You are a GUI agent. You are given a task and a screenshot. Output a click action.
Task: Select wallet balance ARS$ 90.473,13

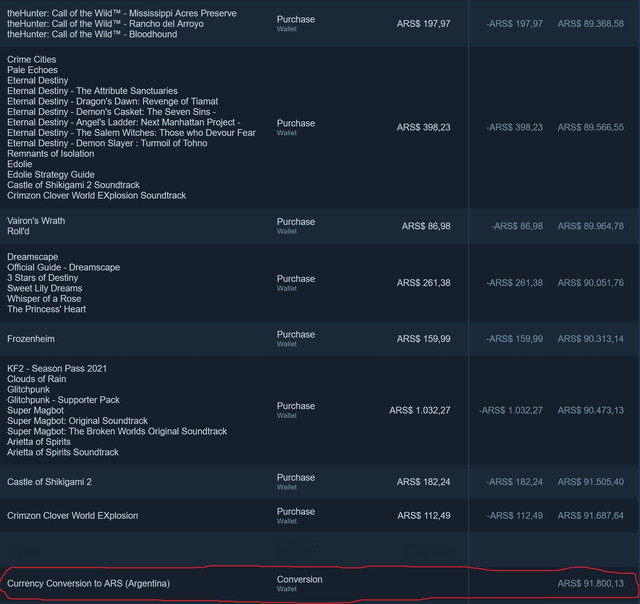(591, 411)
